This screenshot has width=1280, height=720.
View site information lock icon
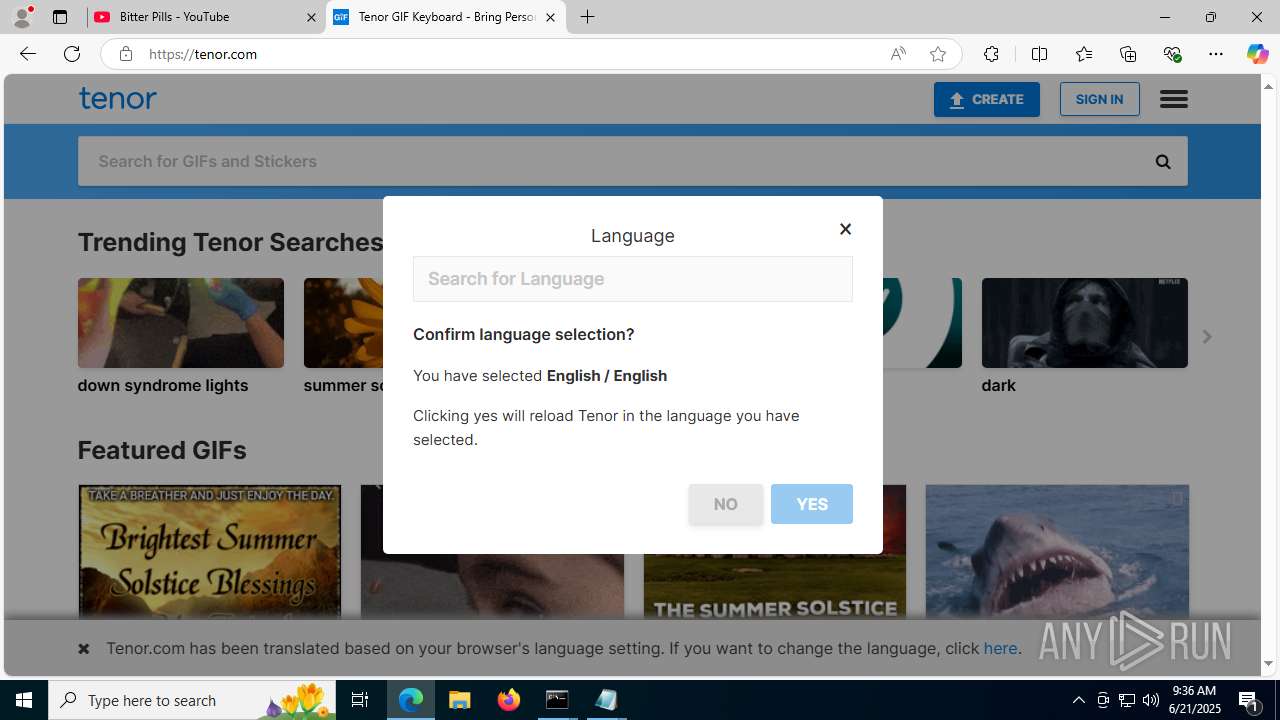click(125, 54)
